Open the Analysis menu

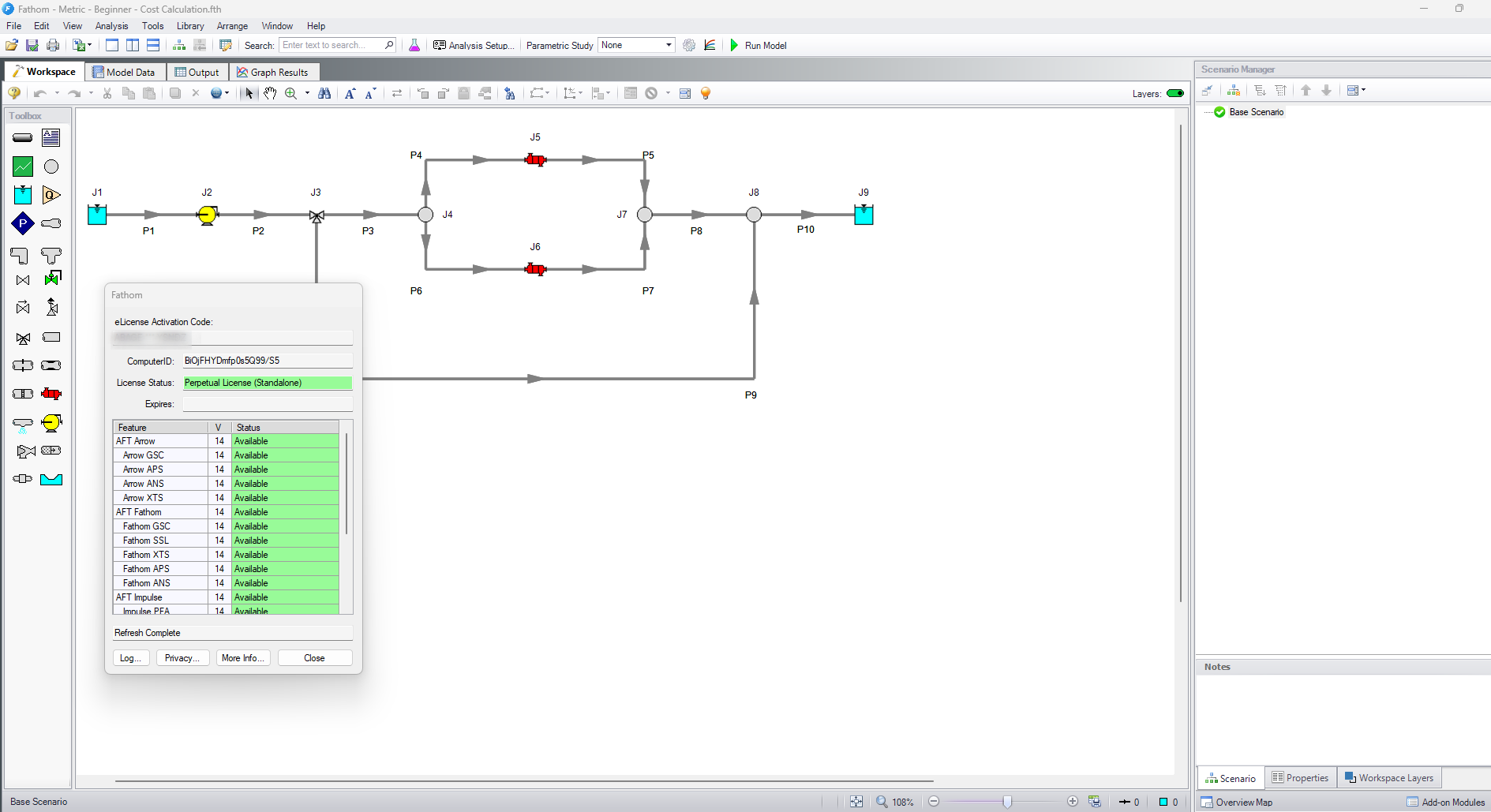111,26
